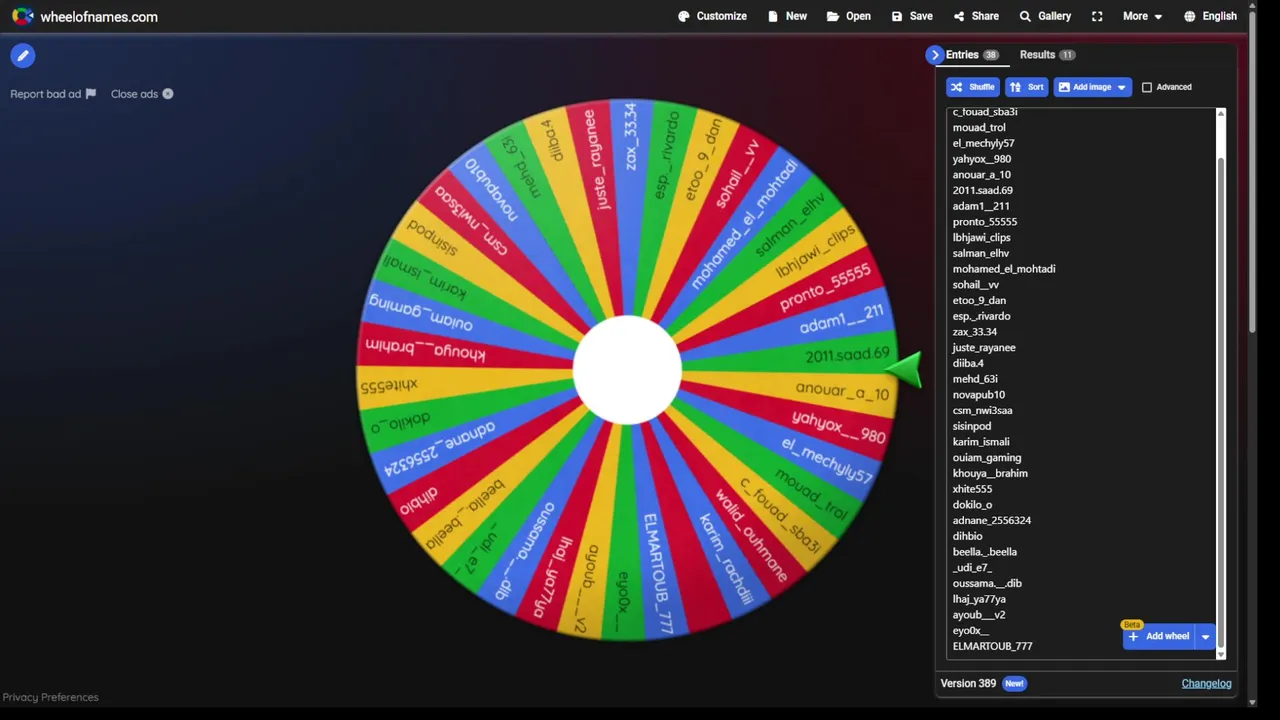Open the Customize menu
Viewport: 1280px width, 720px height.
coord(712,16)
